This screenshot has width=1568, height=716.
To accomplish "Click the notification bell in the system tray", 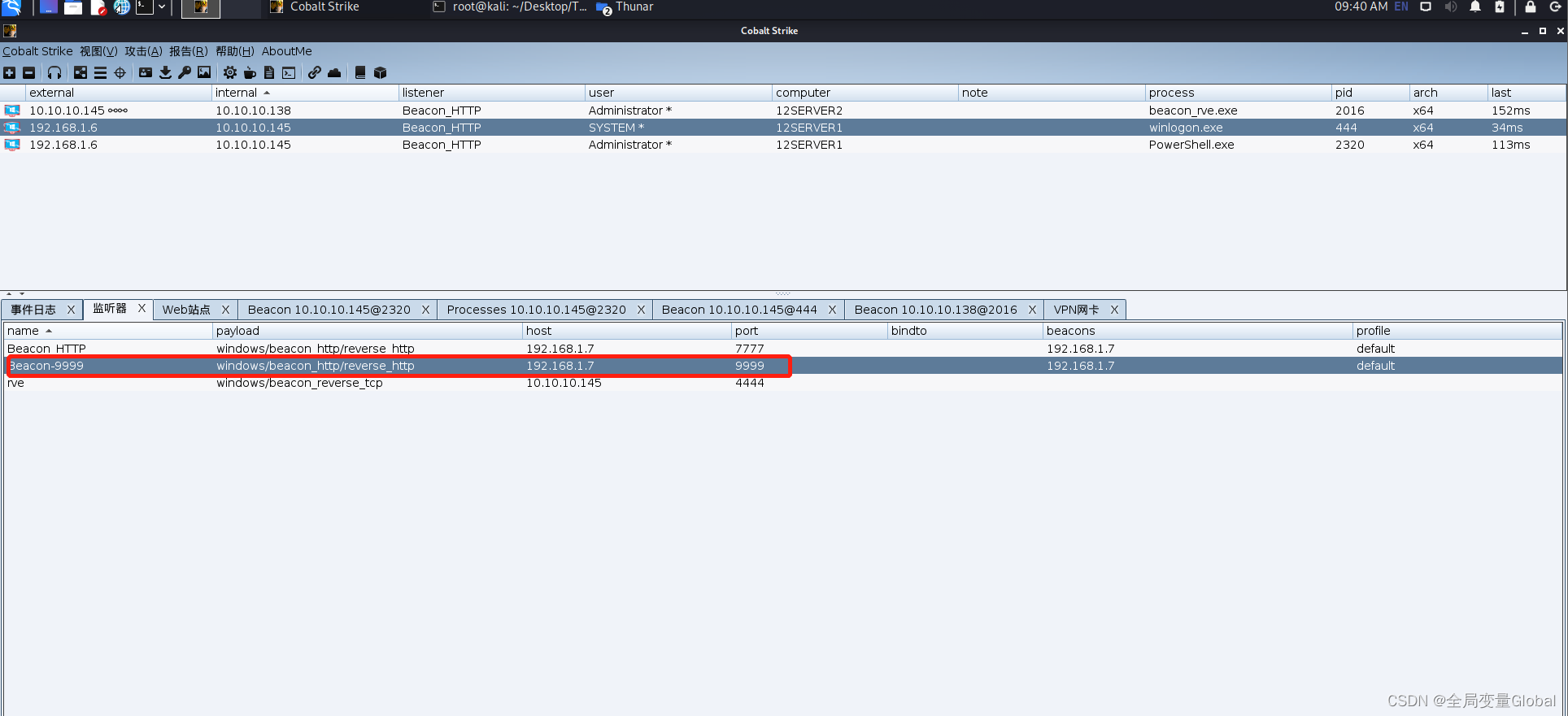I will [x=1475, y=7].
